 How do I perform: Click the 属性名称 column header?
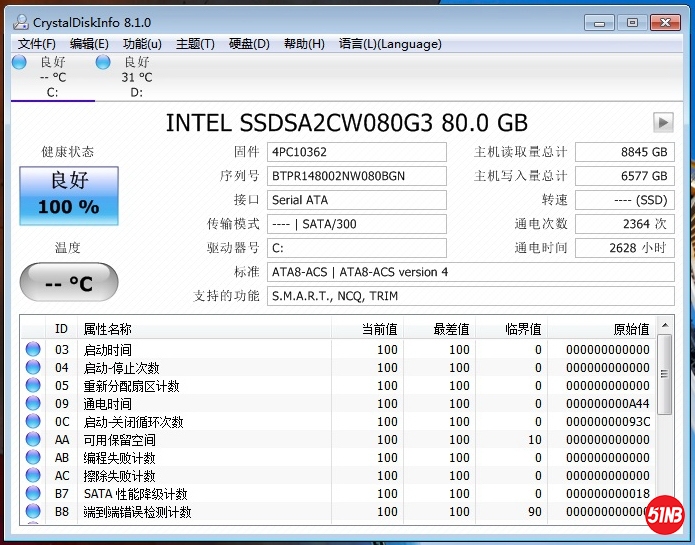[x=107, y=329]
